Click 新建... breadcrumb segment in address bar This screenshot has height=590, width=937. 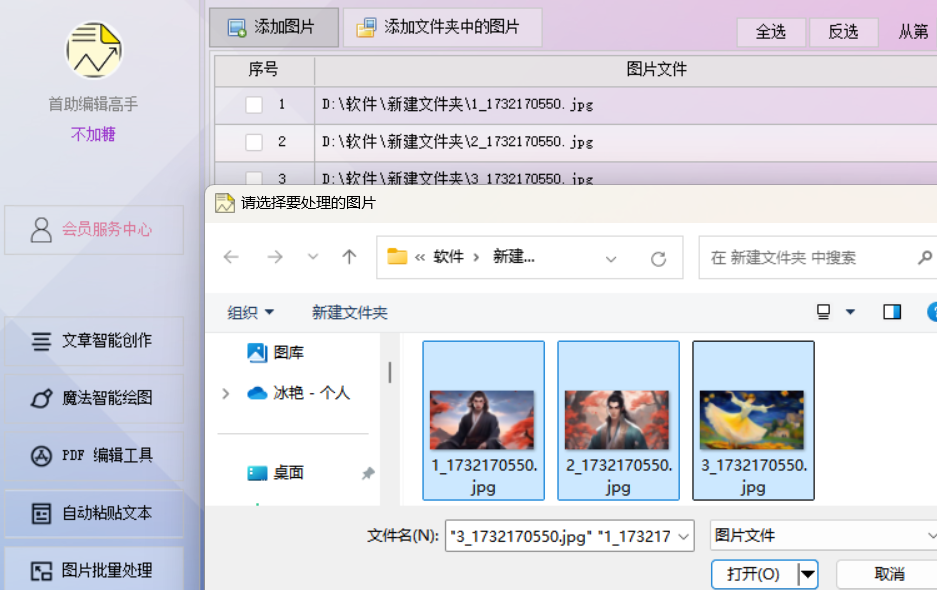coord(514,257)
